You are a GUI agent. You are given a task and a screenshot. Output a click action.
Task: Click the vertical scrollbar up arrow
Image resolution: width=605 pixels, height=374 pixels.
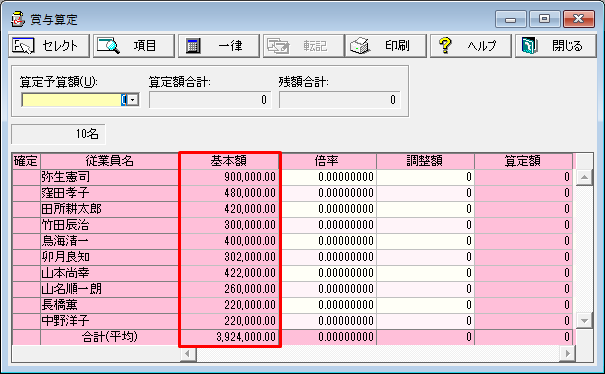584,177
